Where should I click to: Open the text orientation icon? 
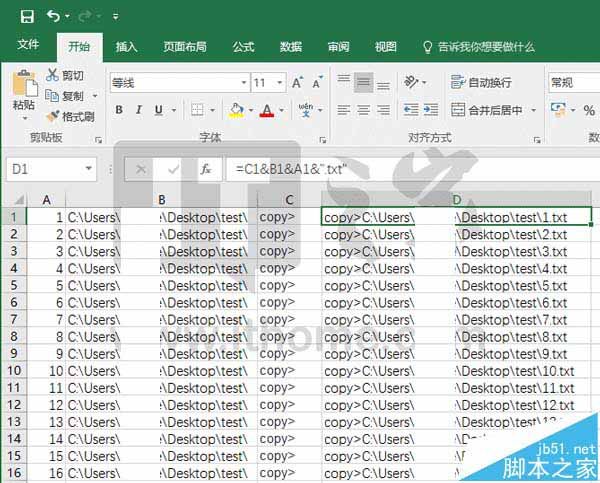[411, 82]
